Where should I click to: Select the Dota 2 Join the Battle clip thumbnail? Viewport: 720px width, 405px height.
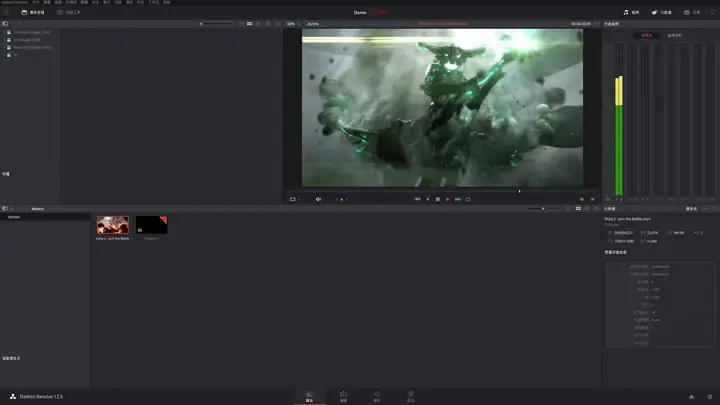[112, 225]
